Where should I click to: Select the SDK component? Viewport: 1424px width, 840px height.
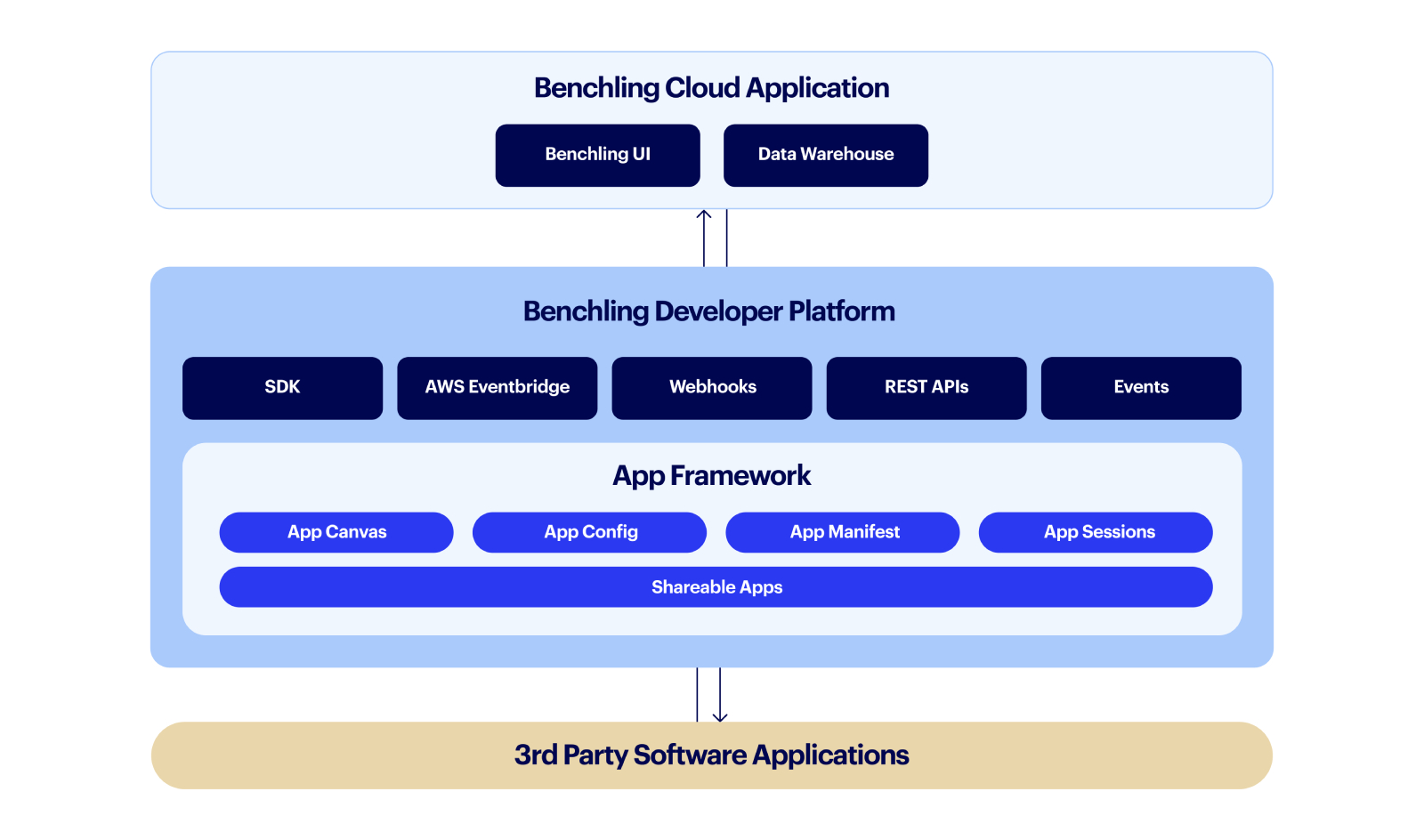[x=281, y=387]
